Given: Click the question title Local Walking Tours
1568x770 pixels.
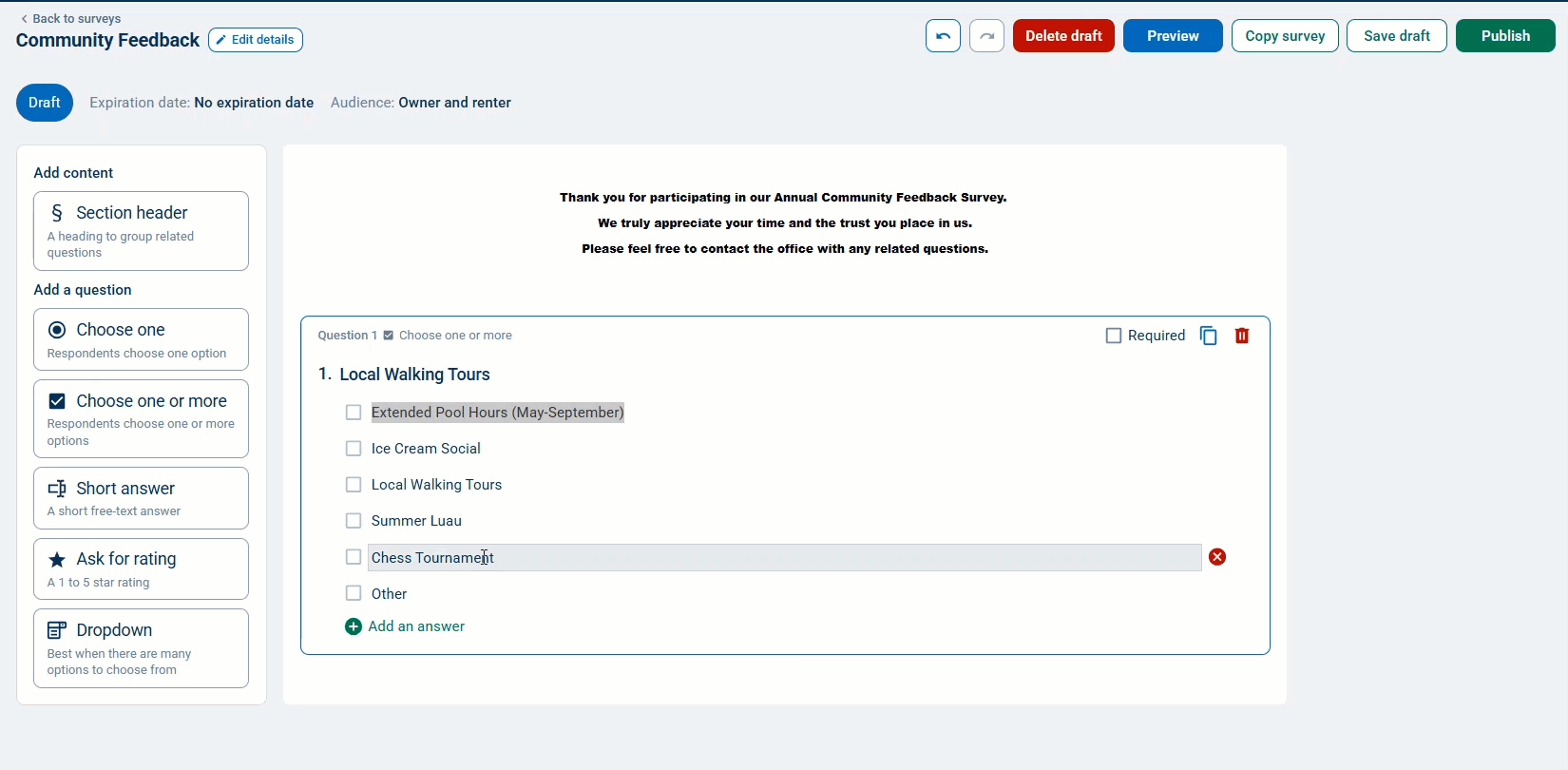Looking at the screenshot, I should (x=414, y=375).
